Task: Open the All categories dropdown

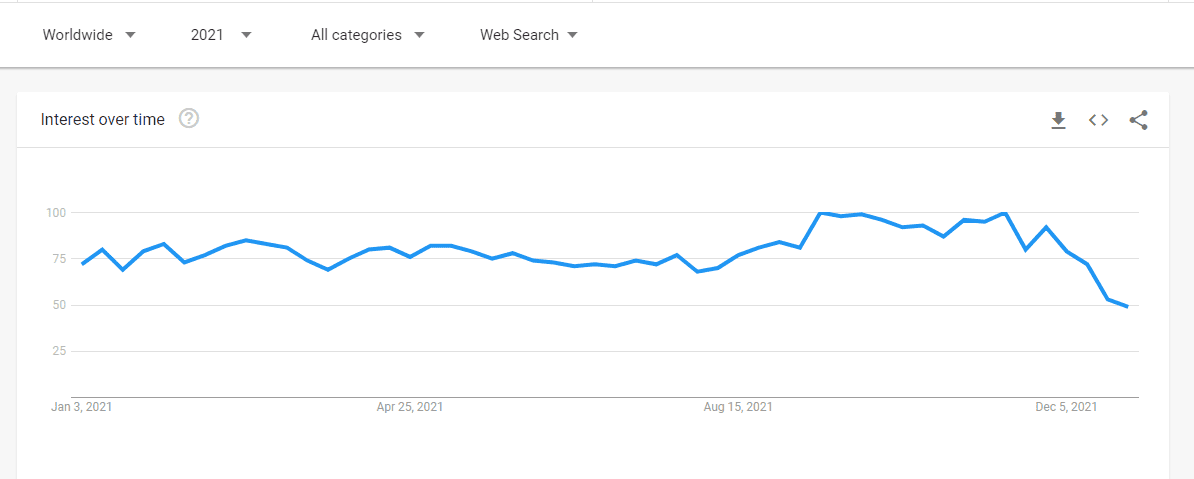Action: pos(368,35)
